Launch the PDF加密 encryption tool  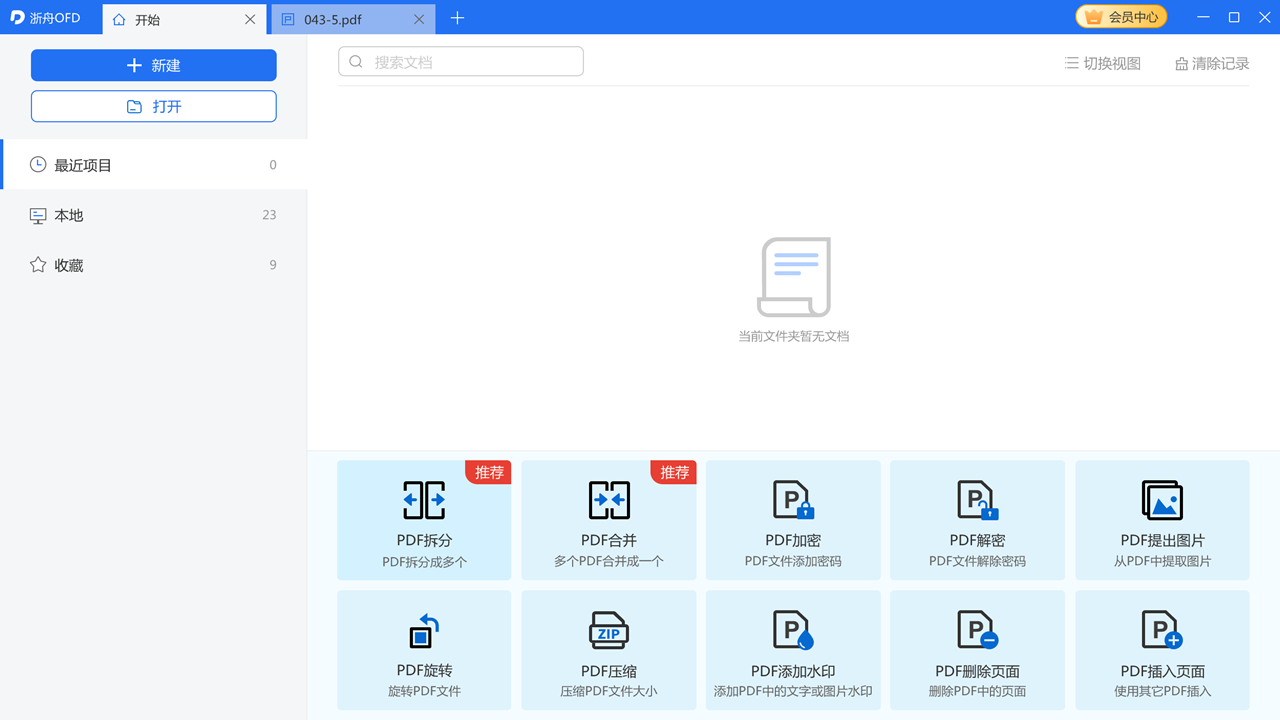click(x=793, y=520)
